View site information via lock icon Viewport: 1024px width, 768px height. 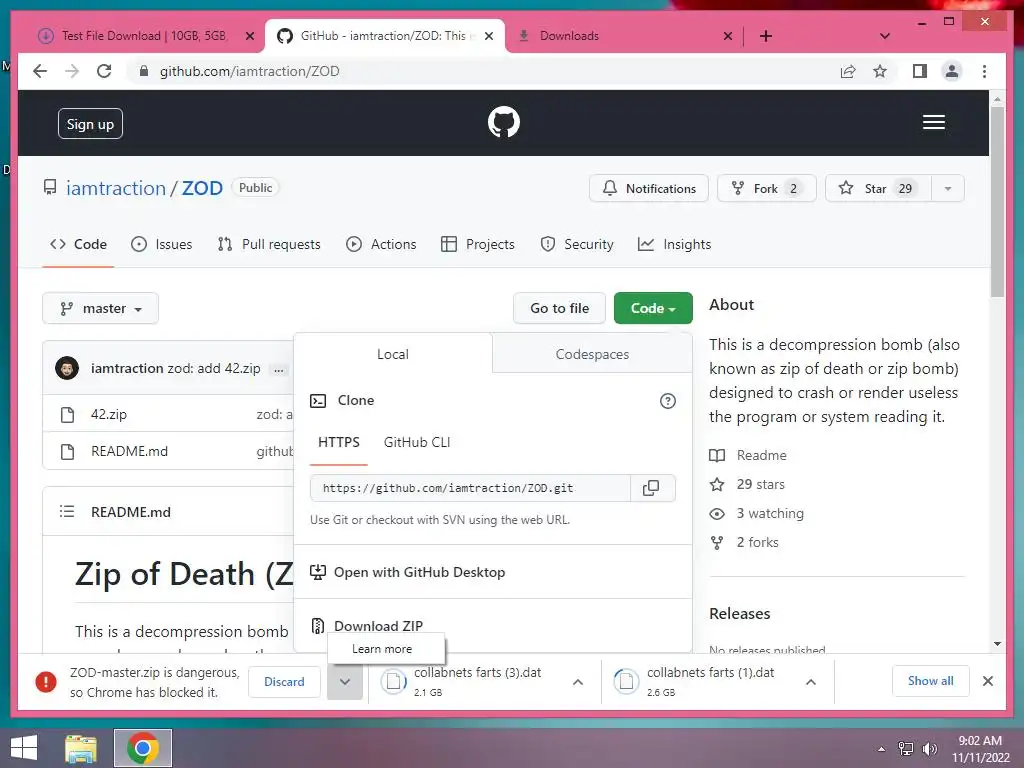(144, 71)
